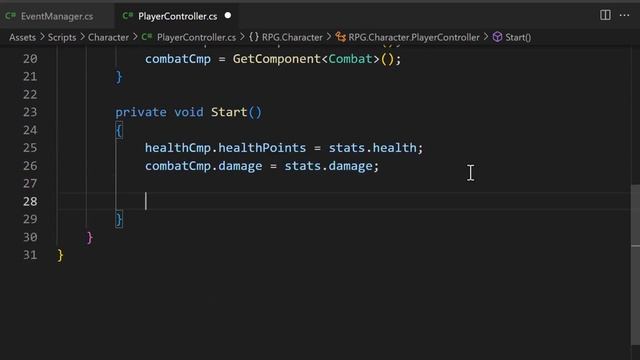The image size is (640, 360).
Task: Open the Character folder breadcrumb
Action: pos(108,37)
